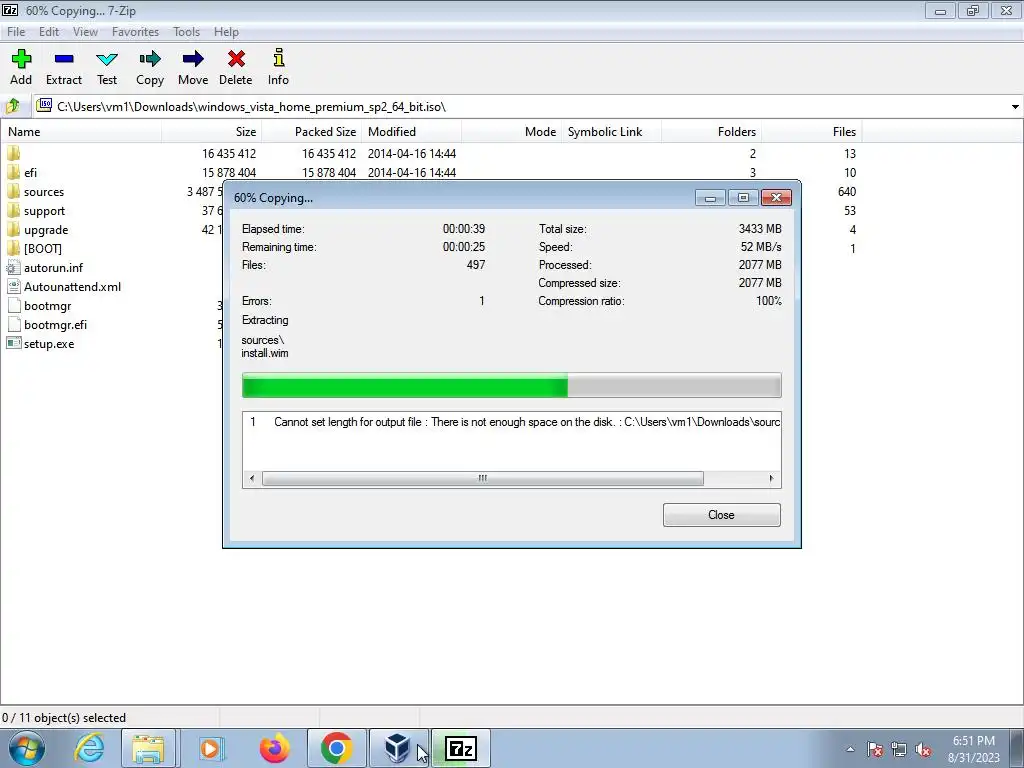1024x768 pixels.
Task: Select the bootmgr.efi file icon
Action: click(x=13, y=325)
